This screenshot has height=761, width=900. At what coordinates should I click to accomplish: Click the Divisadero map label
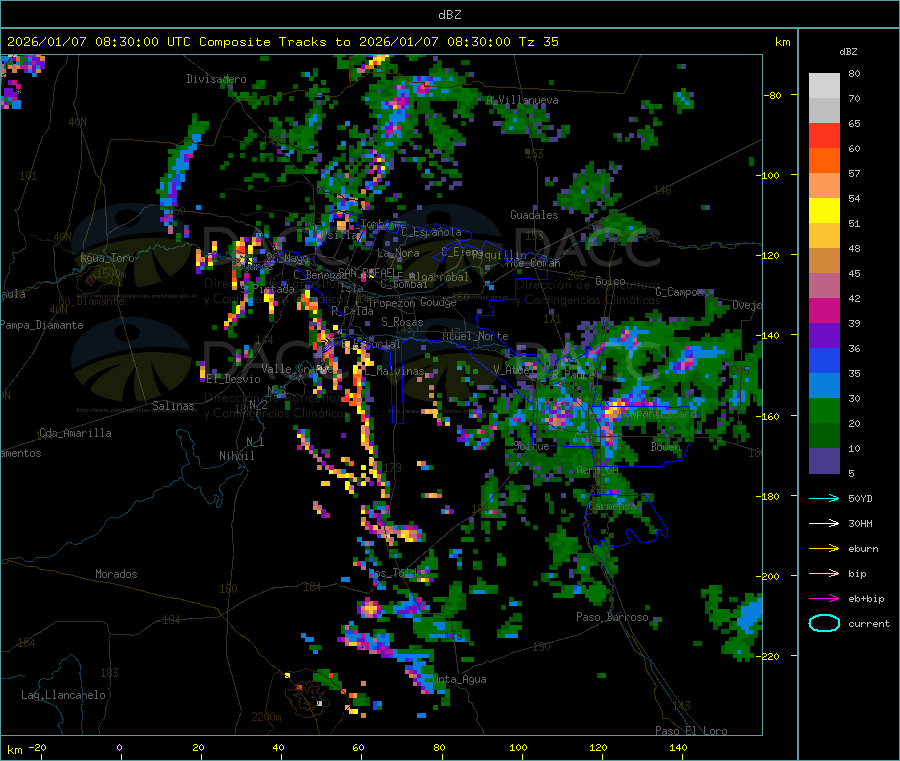coord(216,79)
